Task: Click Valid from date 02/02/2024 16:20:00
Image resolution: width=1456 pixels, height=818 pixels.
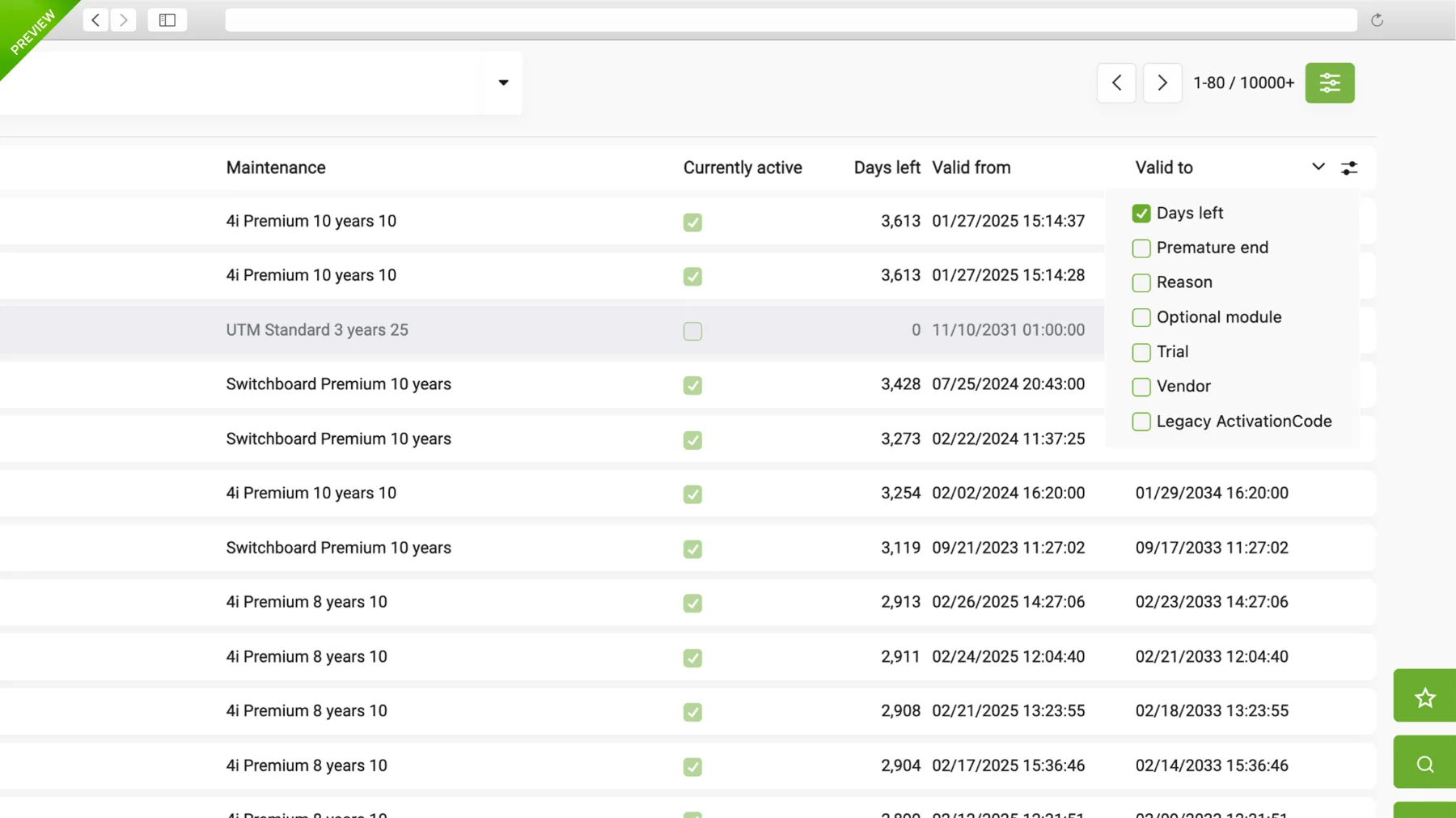Action: [1008, 493]
